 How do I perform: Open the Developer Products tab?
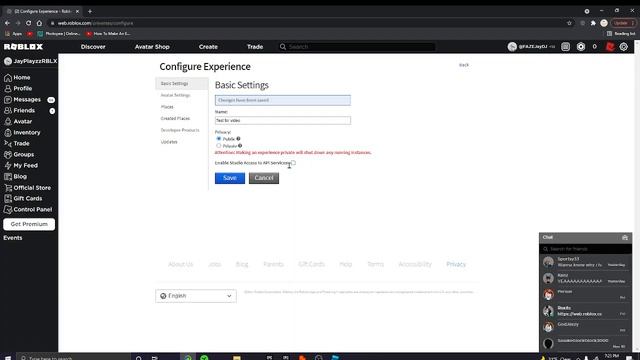coord(180,130)
